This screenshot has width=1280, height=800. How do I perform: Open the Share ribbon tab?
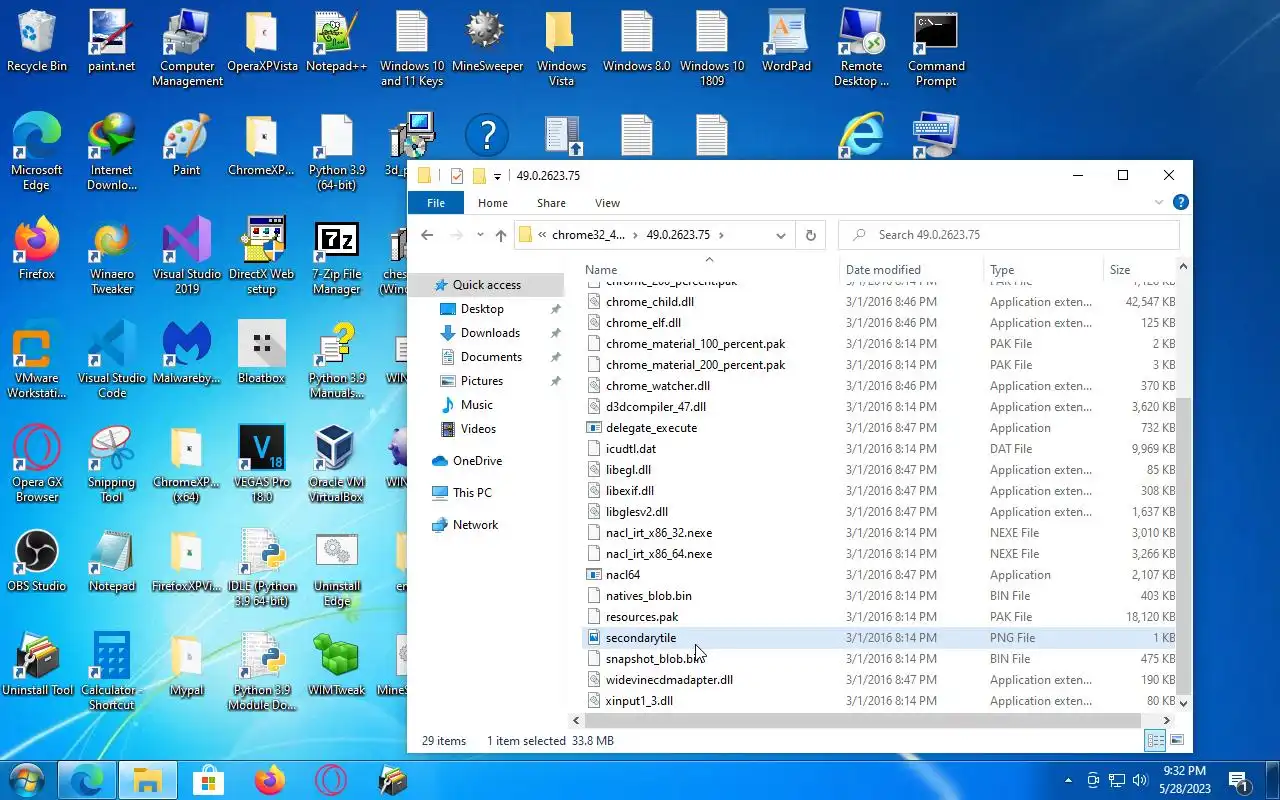point(551,203)
